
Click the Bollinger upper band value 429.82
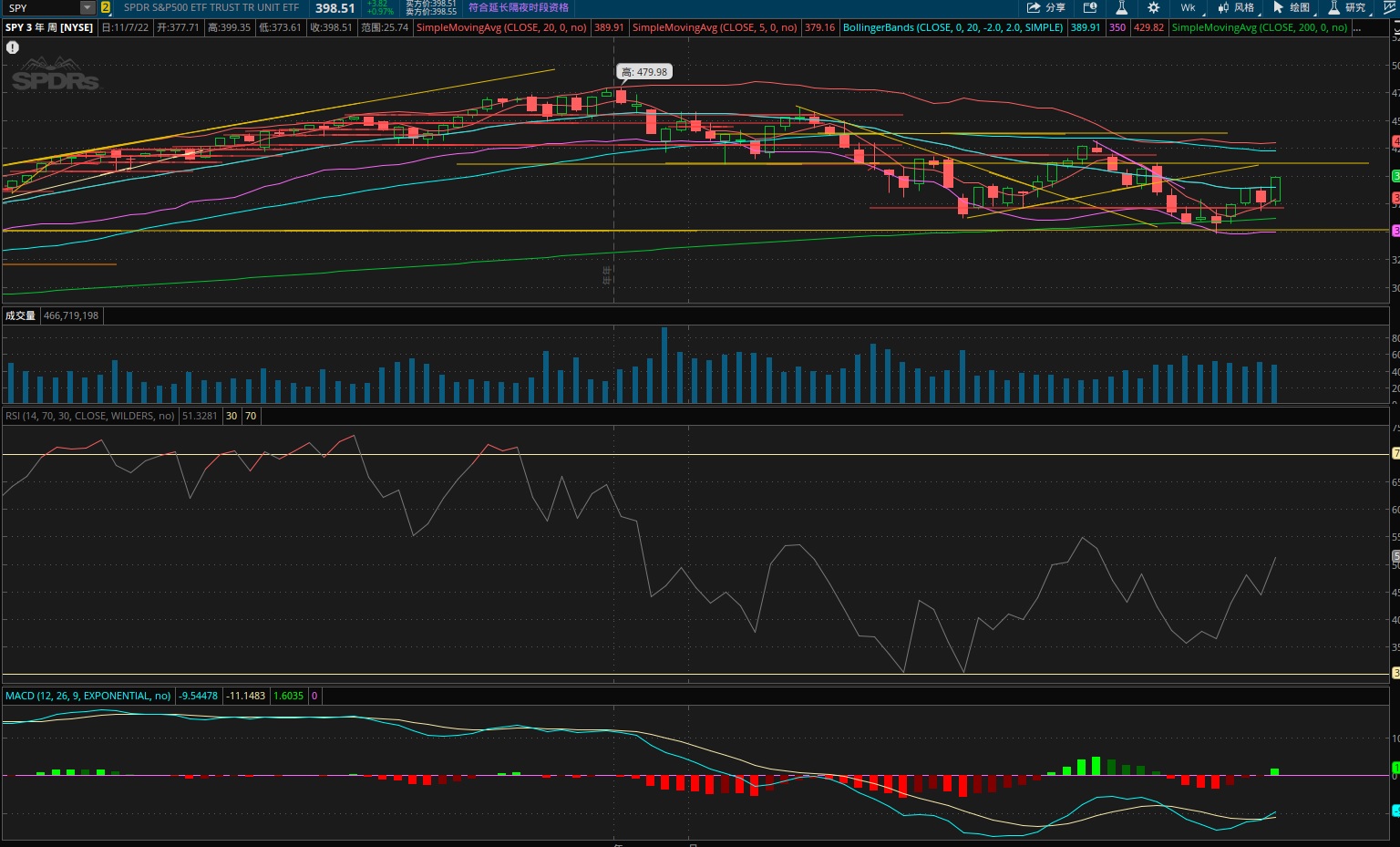(1148, 27)
